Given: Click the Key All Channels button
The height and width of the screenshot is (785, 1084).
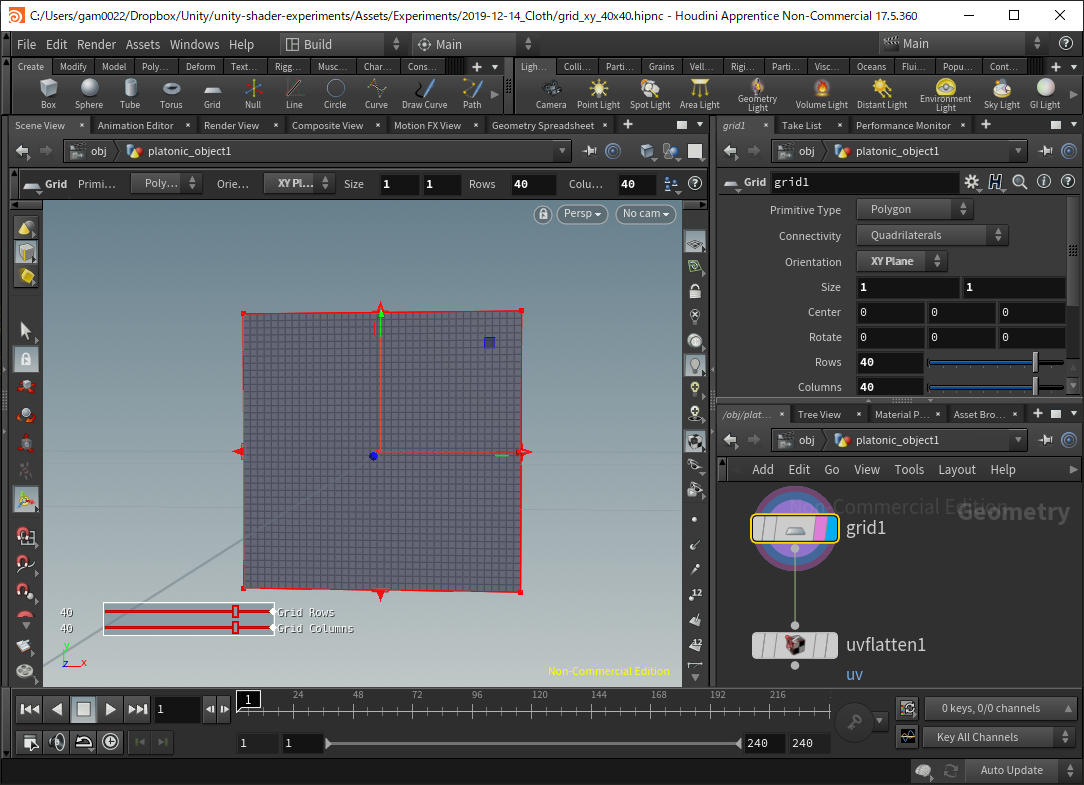Looking at the screenshot, I should 999,737.
